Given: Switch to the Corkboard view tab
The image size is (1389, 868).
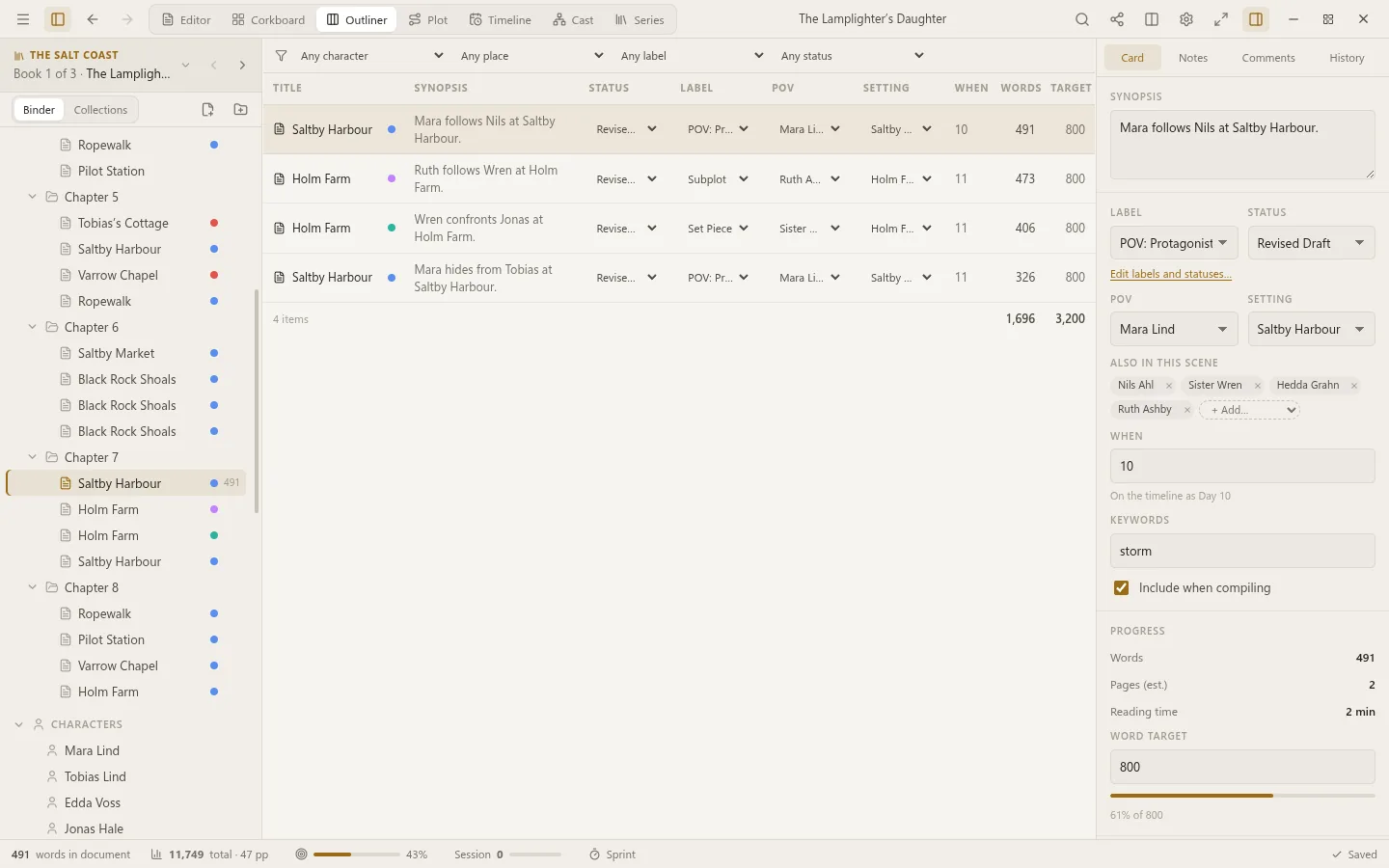Looking at the screenshot, I should [268, 19].
